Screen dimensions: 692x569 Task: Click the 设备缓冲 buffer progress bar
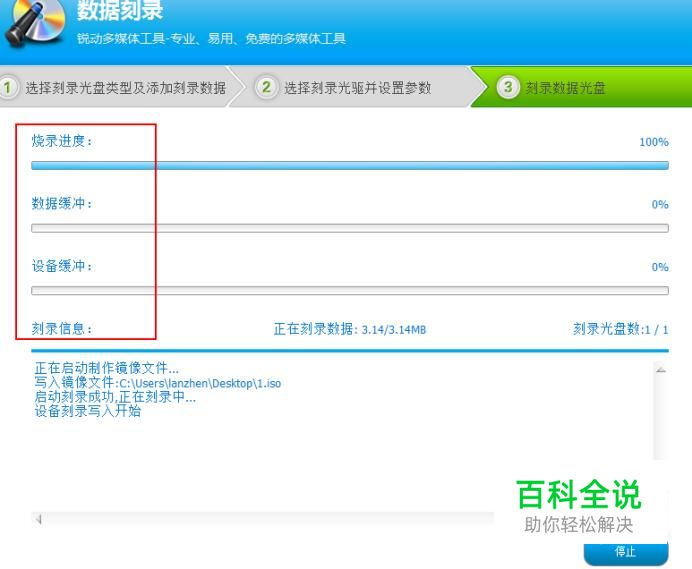pos(350,290)
